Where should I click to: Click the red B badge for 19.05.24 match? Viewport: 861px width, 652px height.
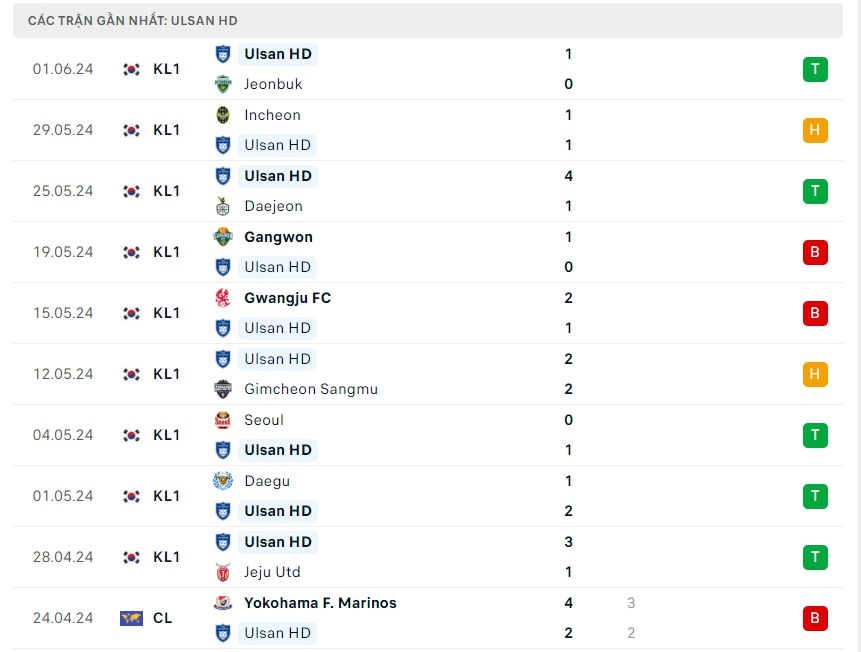pos(815,252)
